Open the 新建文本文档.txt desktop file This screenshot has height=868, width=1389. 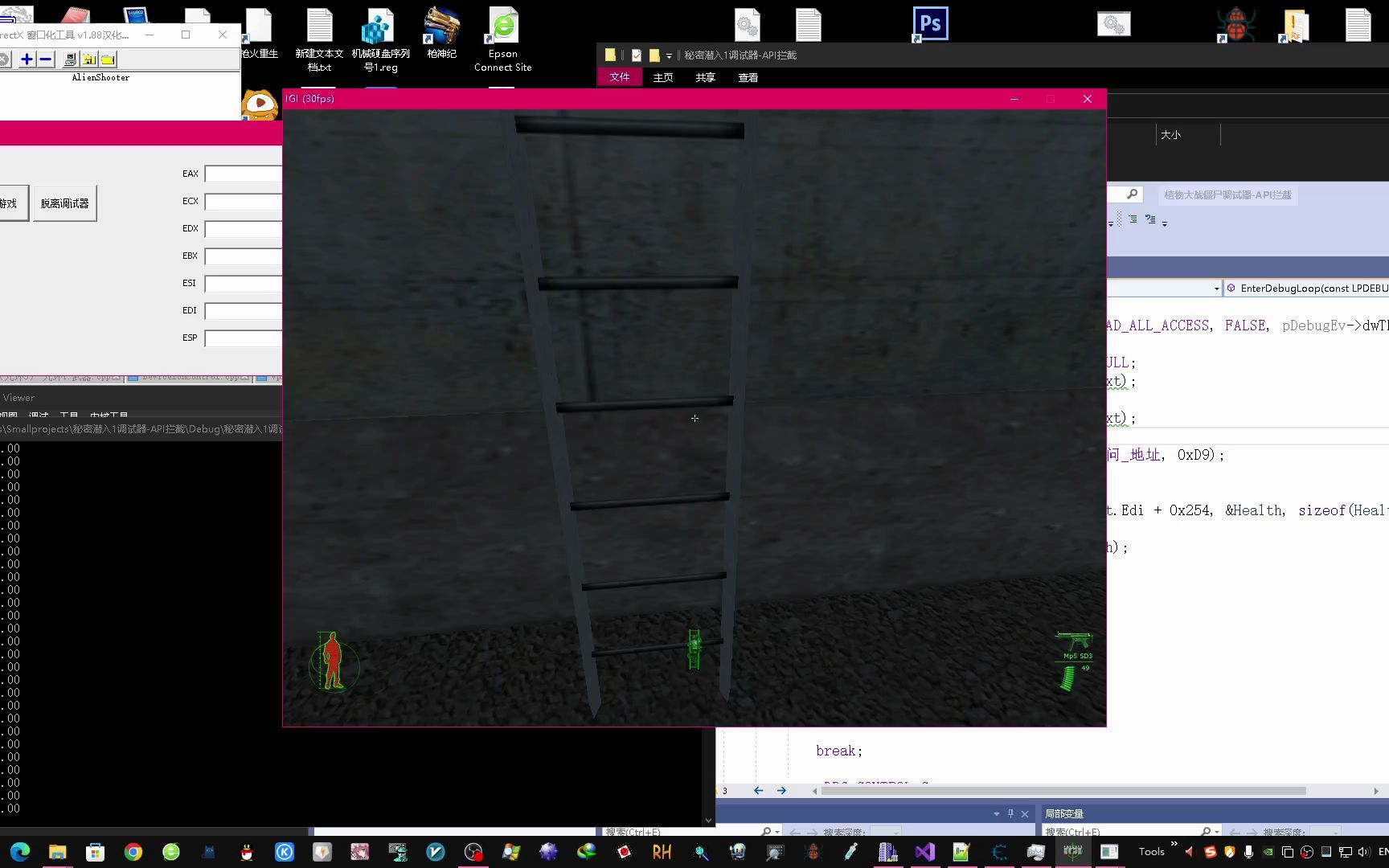(319, 40)
